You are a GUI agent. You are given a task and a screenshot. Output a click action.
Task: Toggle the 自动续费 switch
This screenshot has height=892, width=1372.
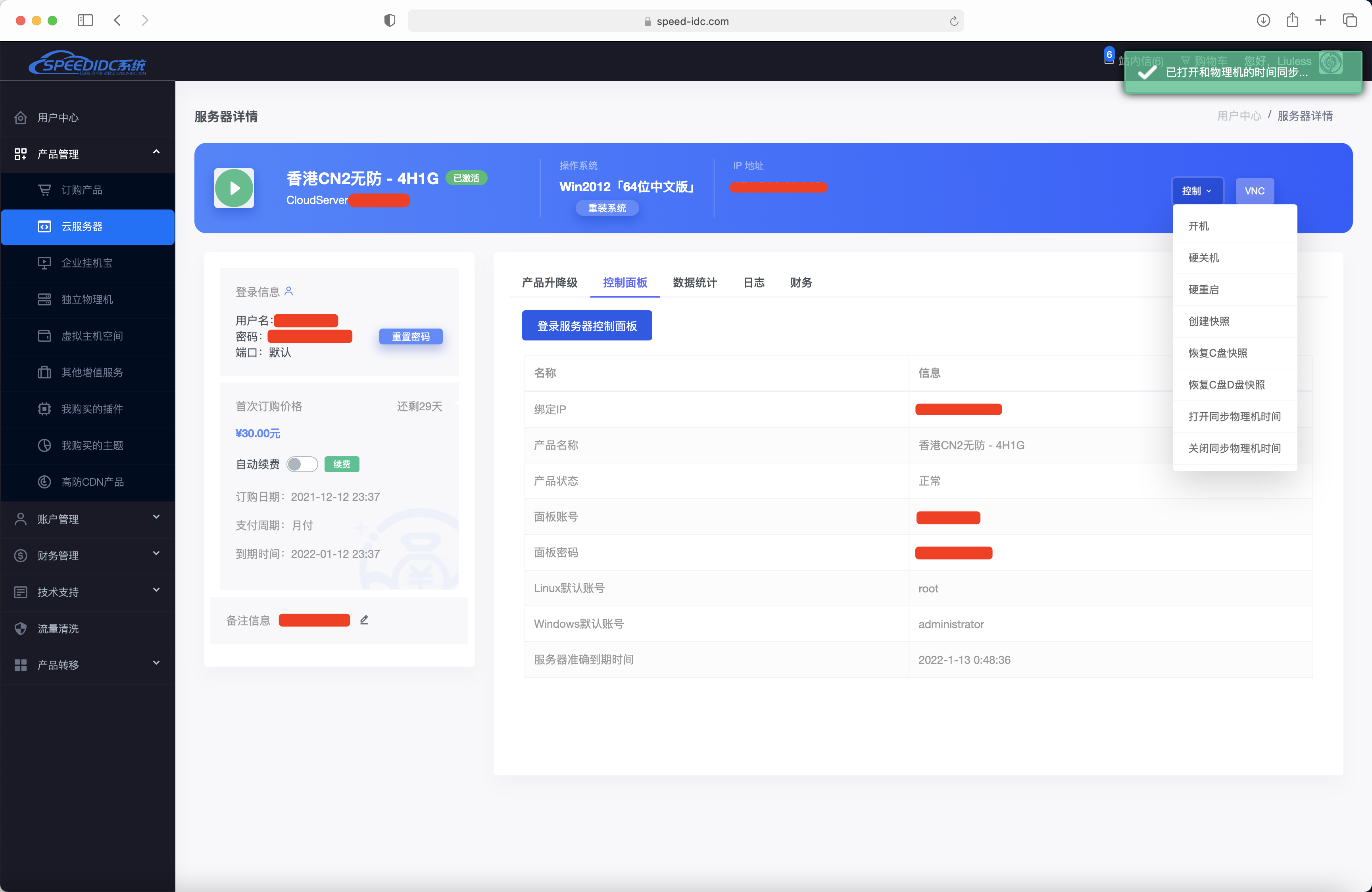pyautogui.click(x=303, y=464)
